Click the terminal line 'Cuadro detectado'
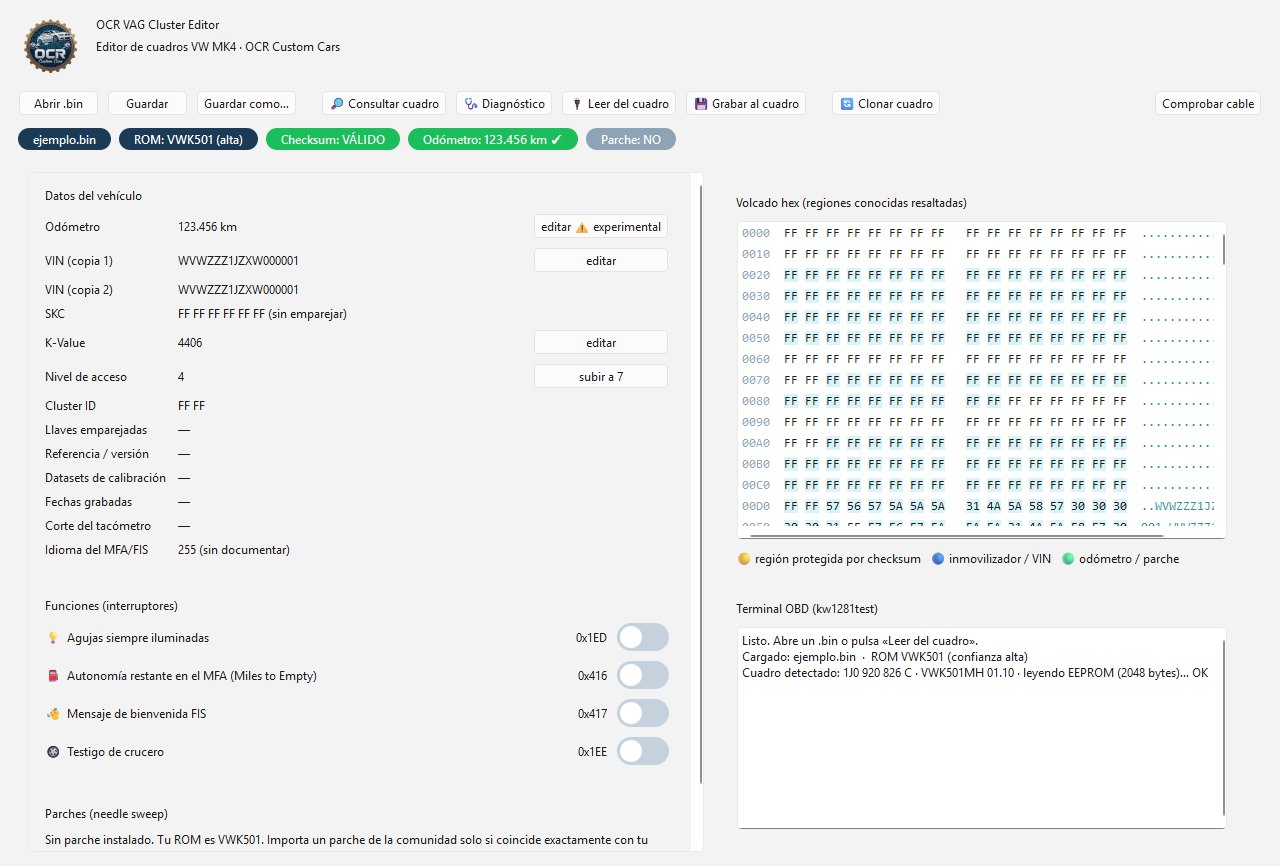This screenshot has height=866, width=1280. click(x=974, y=673)
